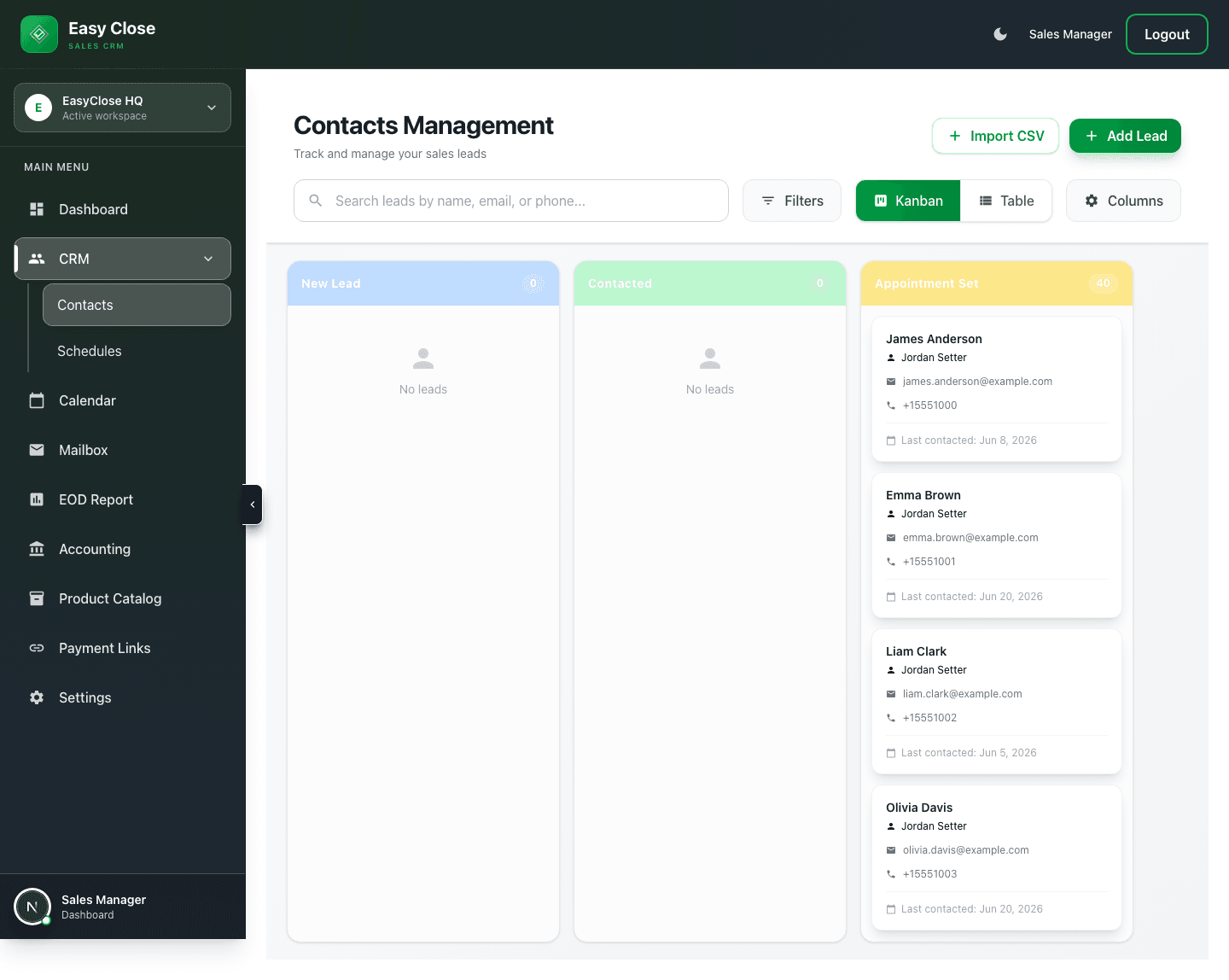Click the EasyClose HQ workspace avatar

pos(38,108)
